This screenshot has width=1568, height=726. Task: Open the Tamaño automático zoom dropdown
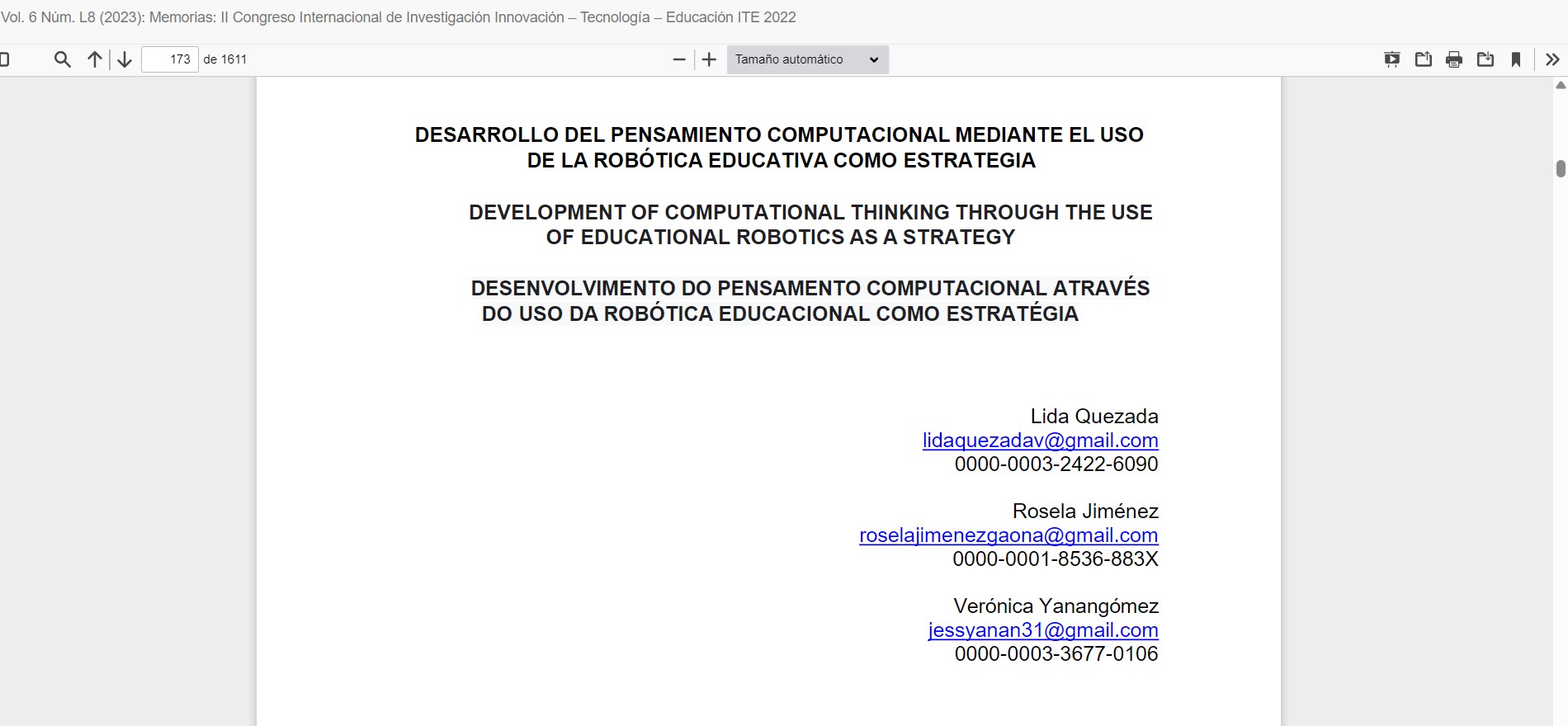pyautogui.click(x=807, y=59)
